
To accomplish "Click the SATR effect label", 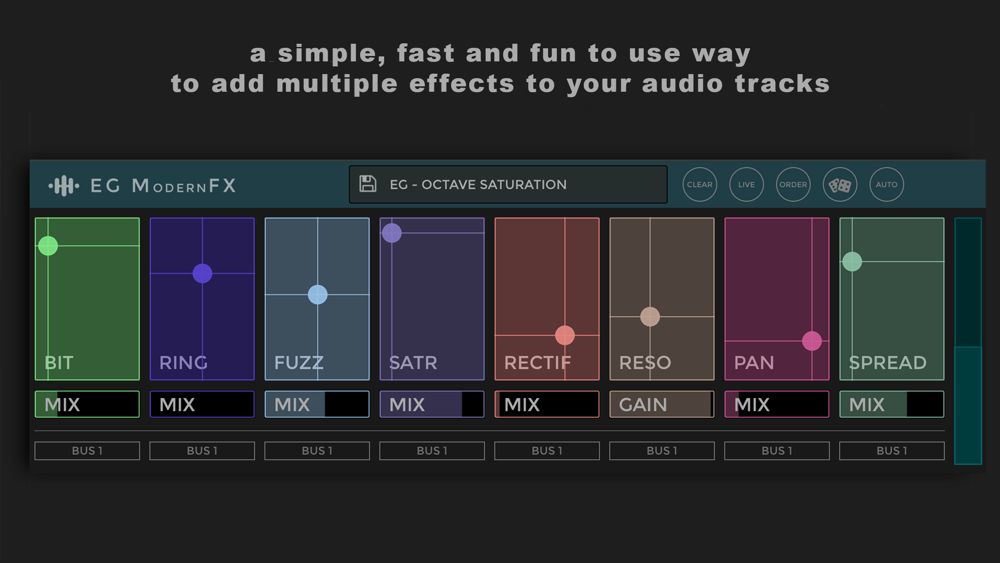I will [x=413, y=363].
